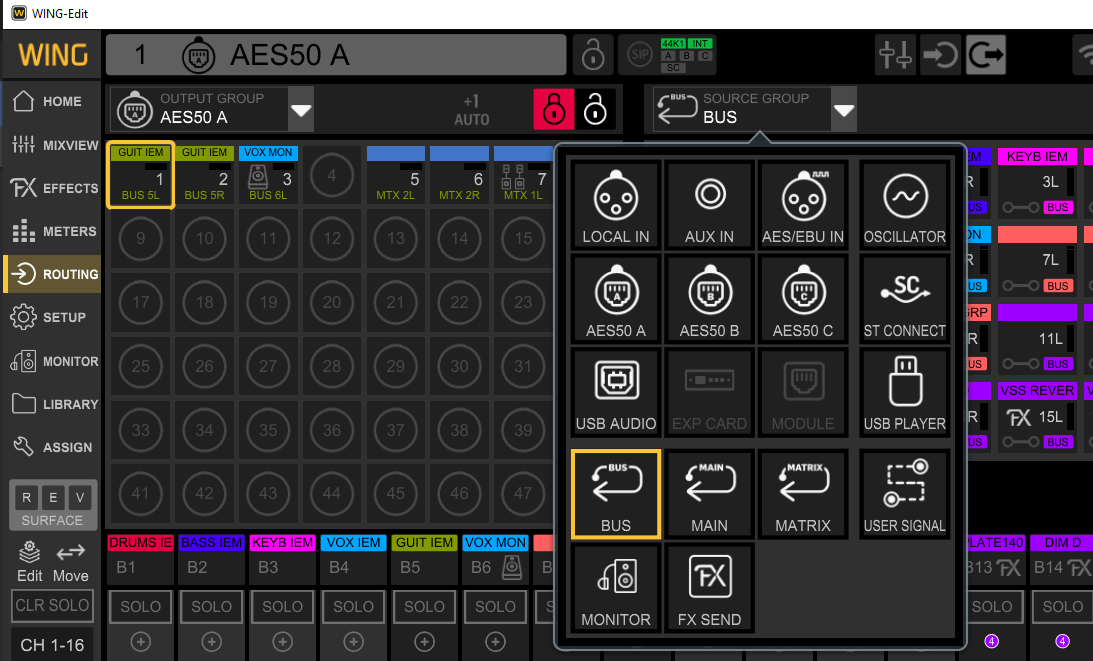The image size is (1093, 661).
Task: Go to MONITOR page
Action: pyautogui.click(x=52, y=361)
